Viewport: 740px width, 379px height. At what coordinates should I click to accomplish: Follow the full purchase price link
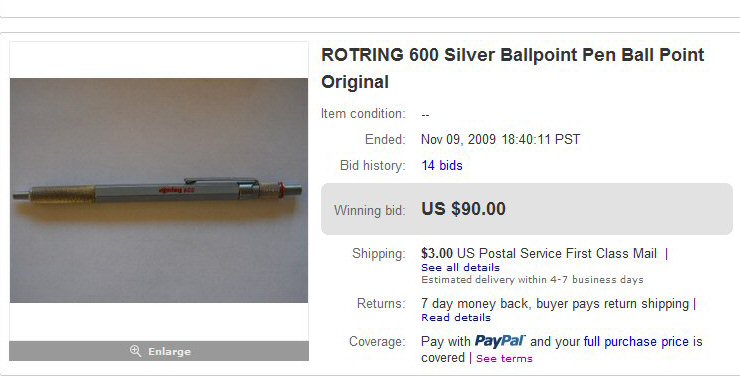[x=636, y=342]
